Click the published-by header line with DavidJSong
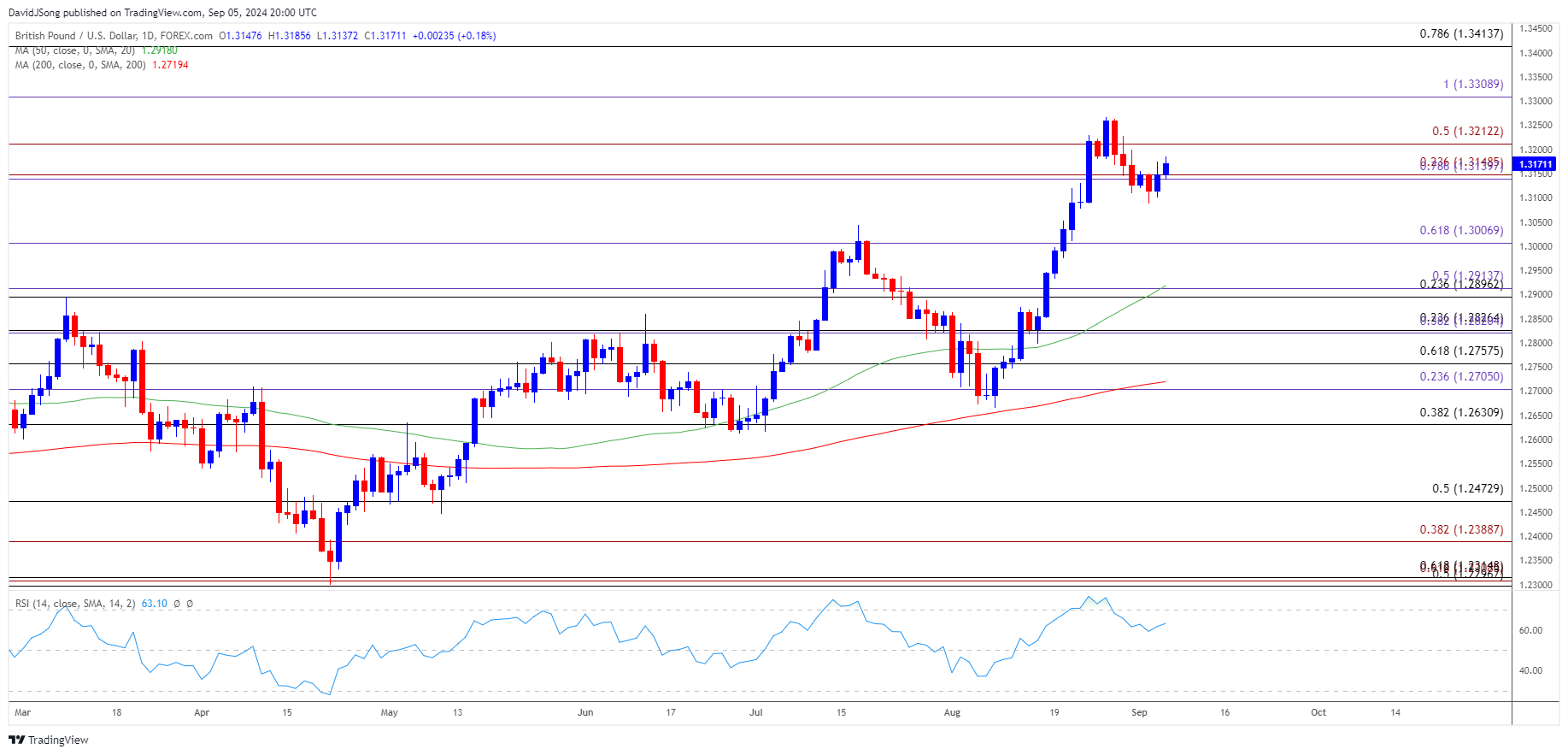The height and width of the screenshot is (755, 1568). point(163,13)
